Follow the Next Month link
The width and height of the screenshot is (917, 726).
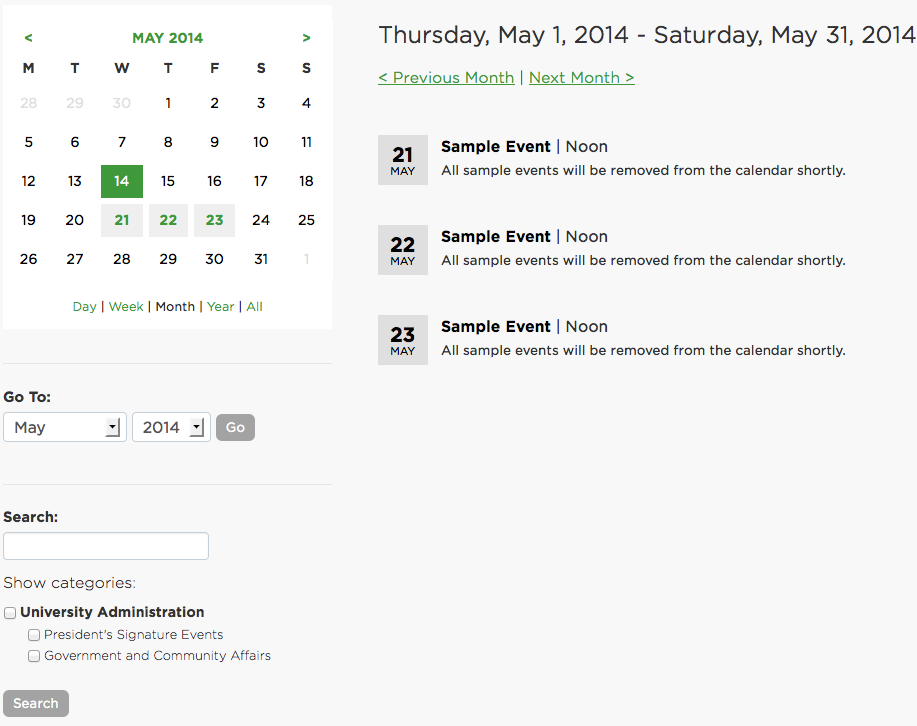pyautogui.click(x=581, y=78)
